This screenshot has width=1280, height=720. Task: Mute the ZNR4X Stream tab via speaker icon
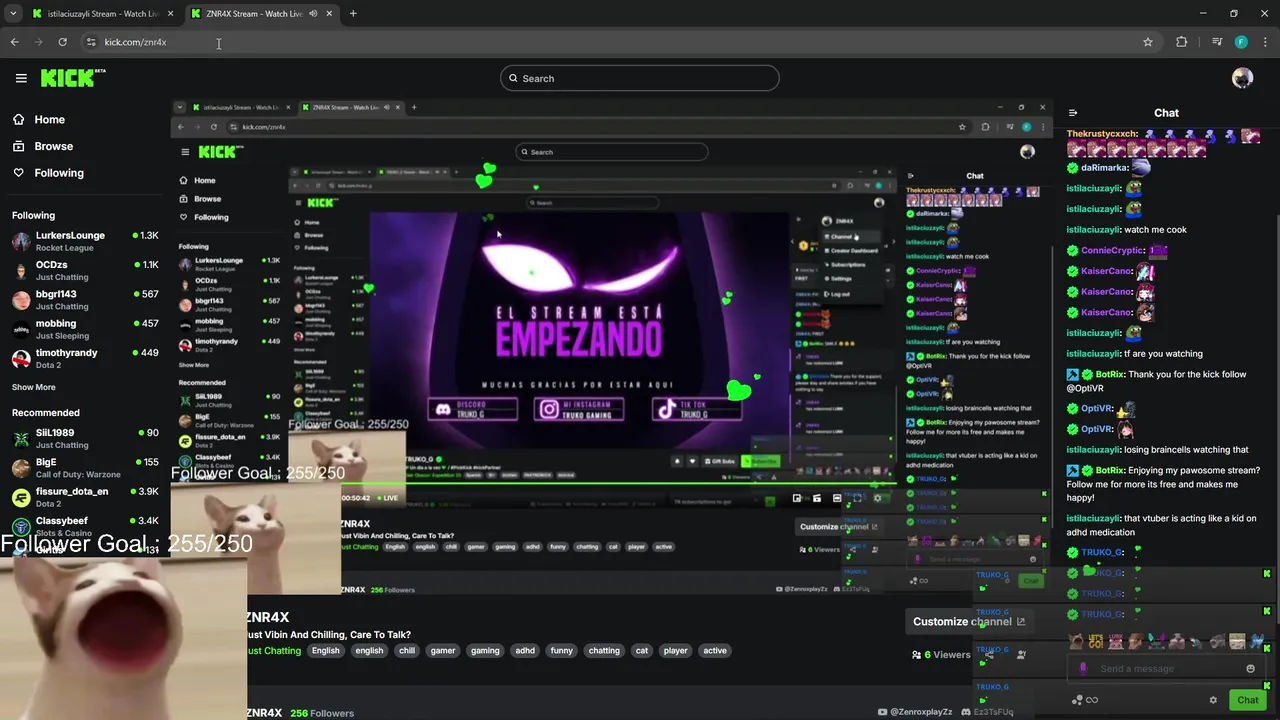(x=313, y=14)
